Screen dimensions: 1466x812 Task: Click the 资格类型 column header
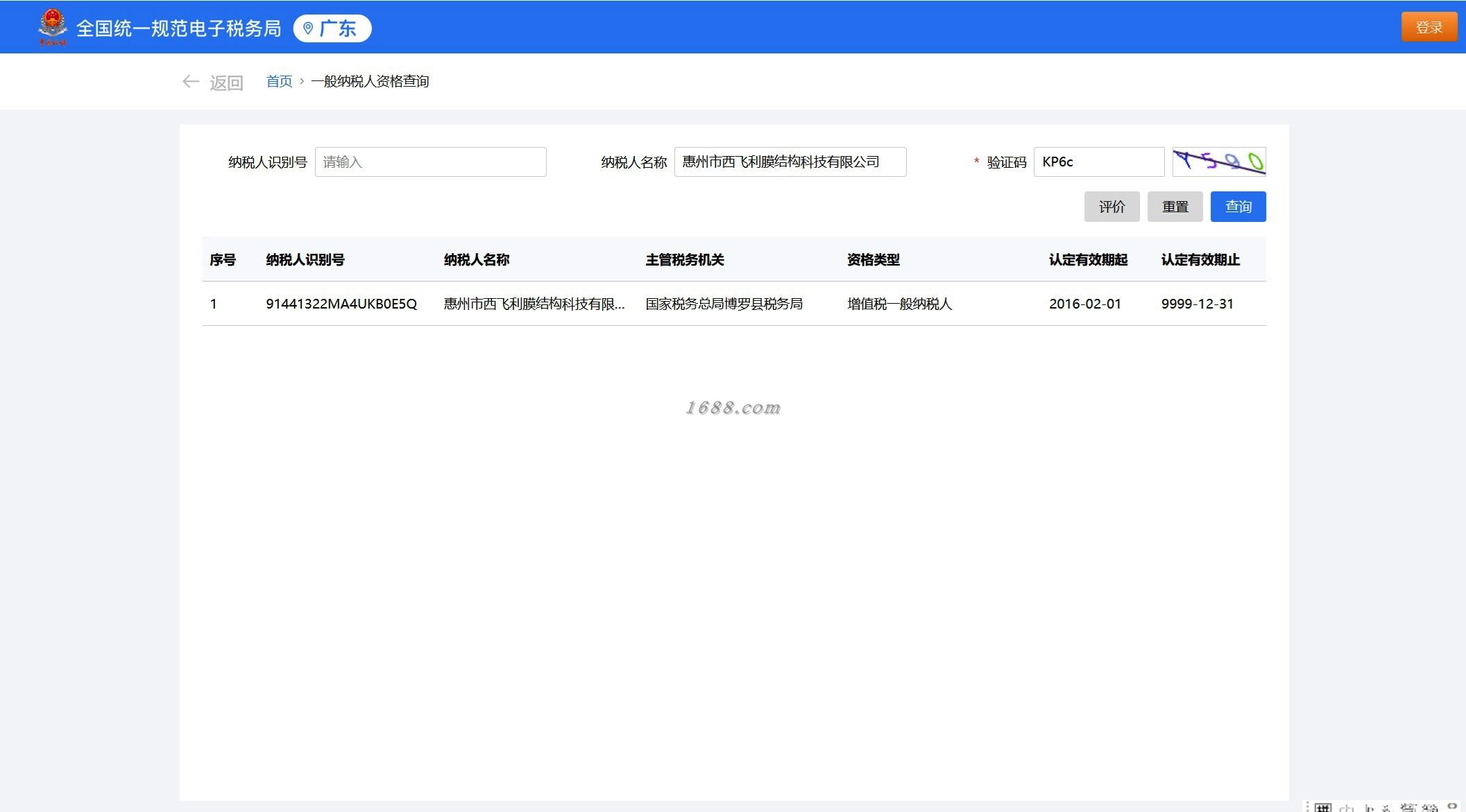pyautogui.click(x=873, y=259)
